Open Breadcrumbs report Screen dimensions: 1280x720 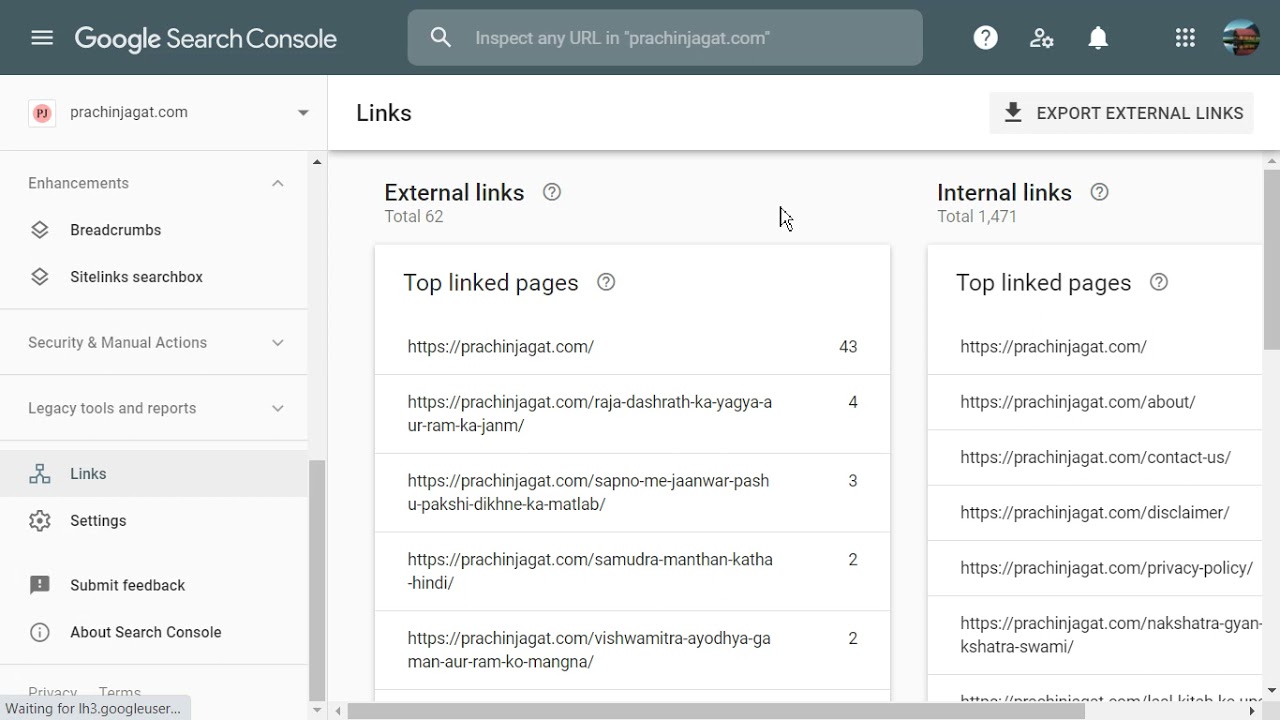pos(154,230)
